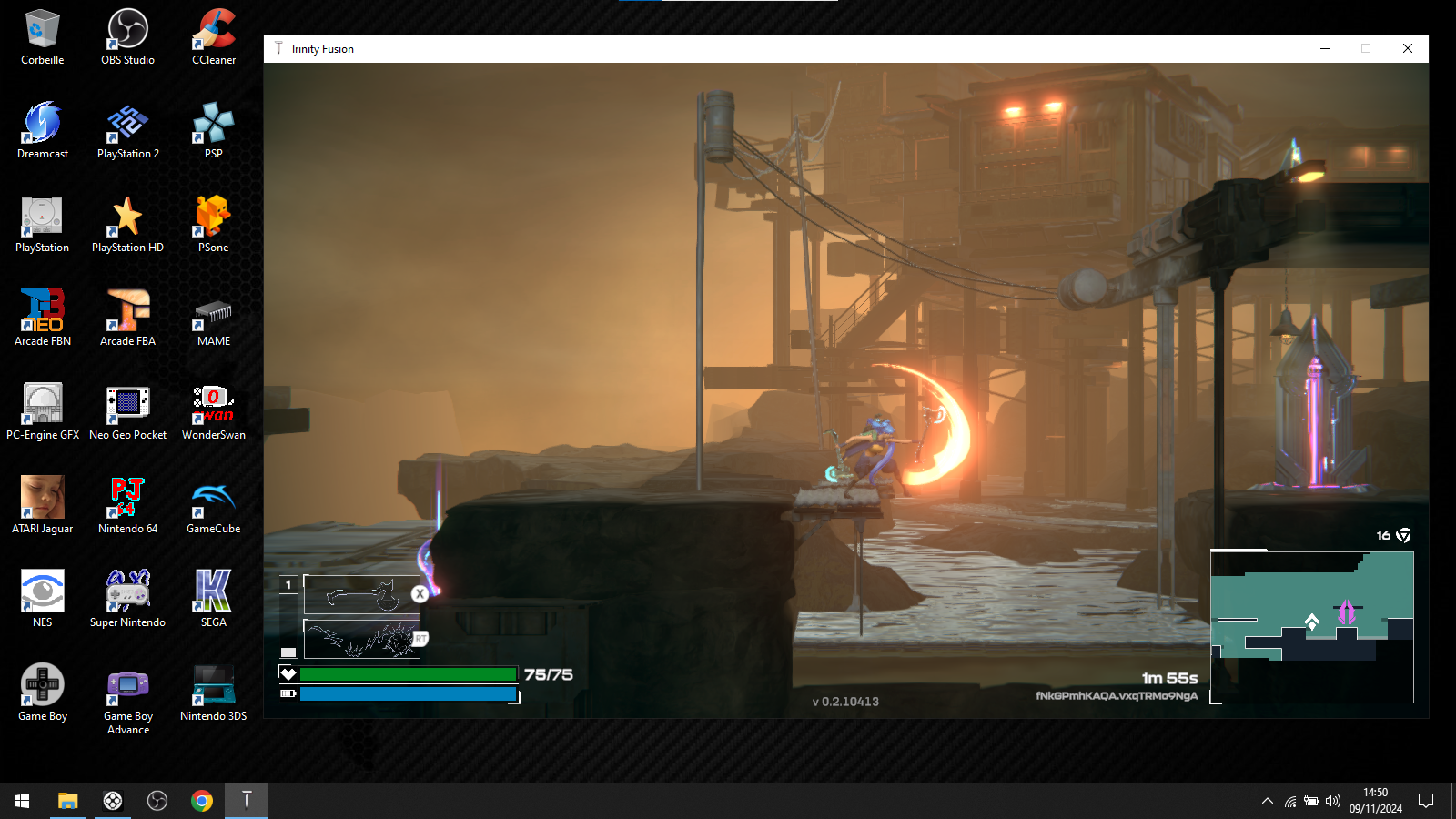Click the volume speaker tray icon
The height and width of the screenshot is (819, 1456).
tap(1333, 801)
